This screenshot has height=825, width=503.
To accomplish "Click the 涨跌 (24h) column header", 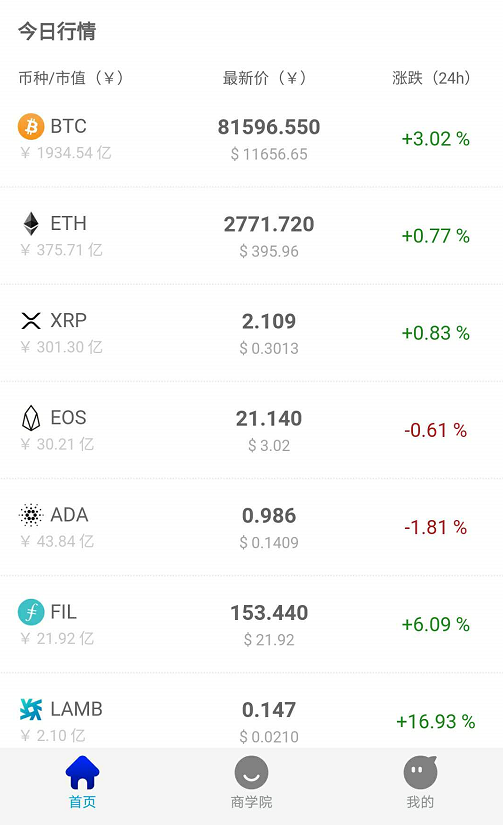I will tap(431, 78).
